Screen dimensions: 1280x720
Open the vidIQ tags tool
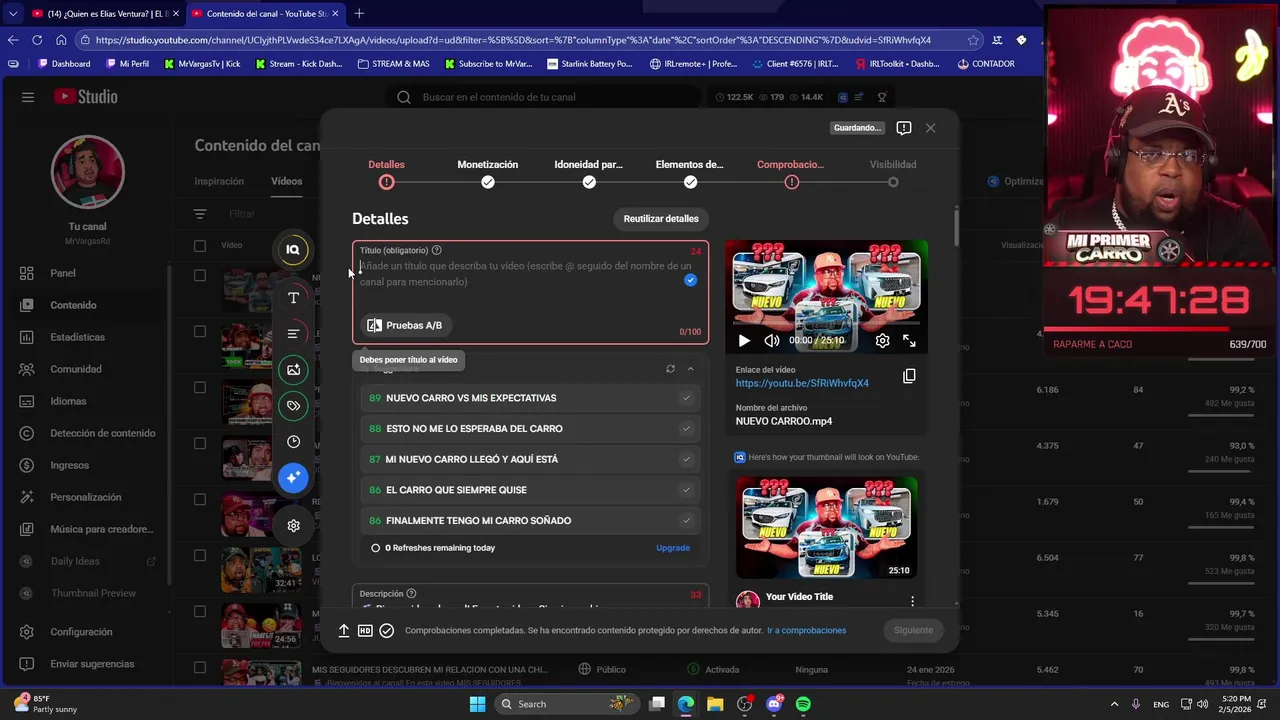click(x=293, y=406)
